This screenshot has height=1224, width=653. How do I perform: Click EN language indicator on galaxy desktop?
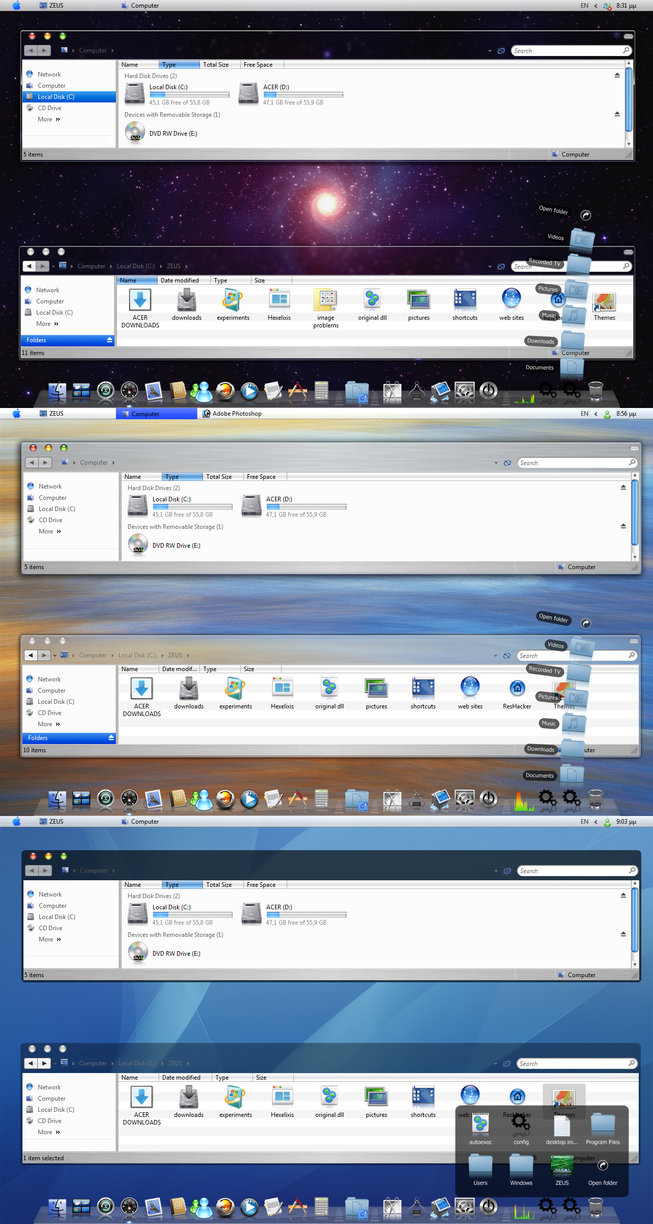[x=584, y=5]
